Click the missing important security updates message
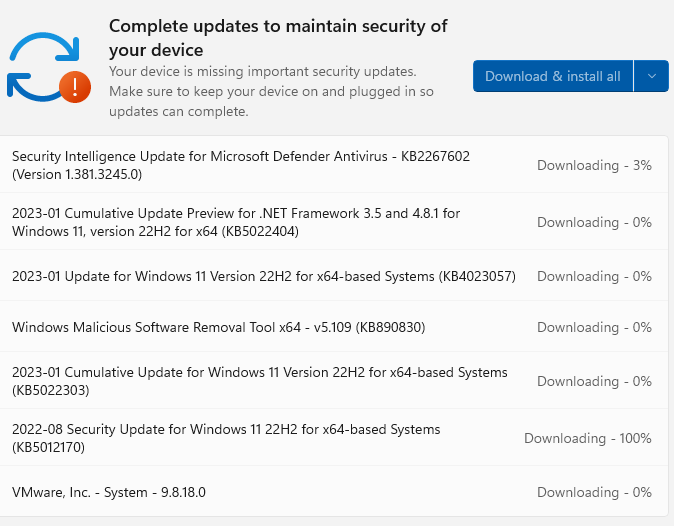Viewport: 674px width, 526px height. [262, 72]
